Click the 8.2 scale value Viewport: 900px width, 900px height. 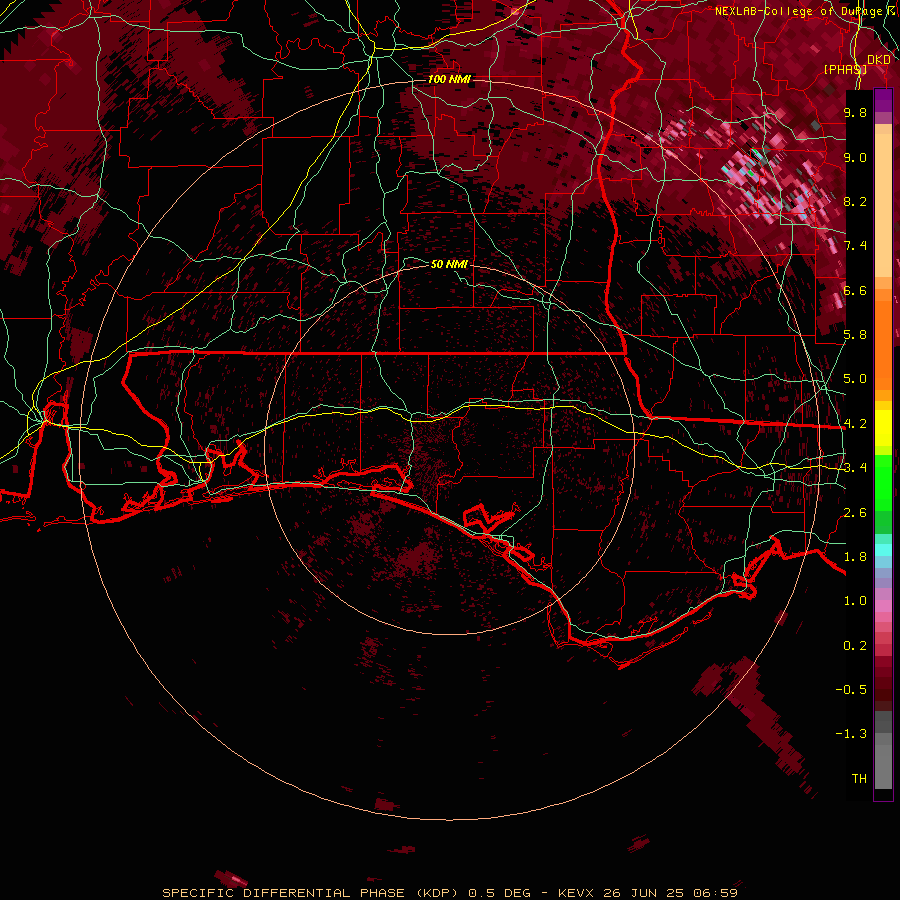[855, 201]
